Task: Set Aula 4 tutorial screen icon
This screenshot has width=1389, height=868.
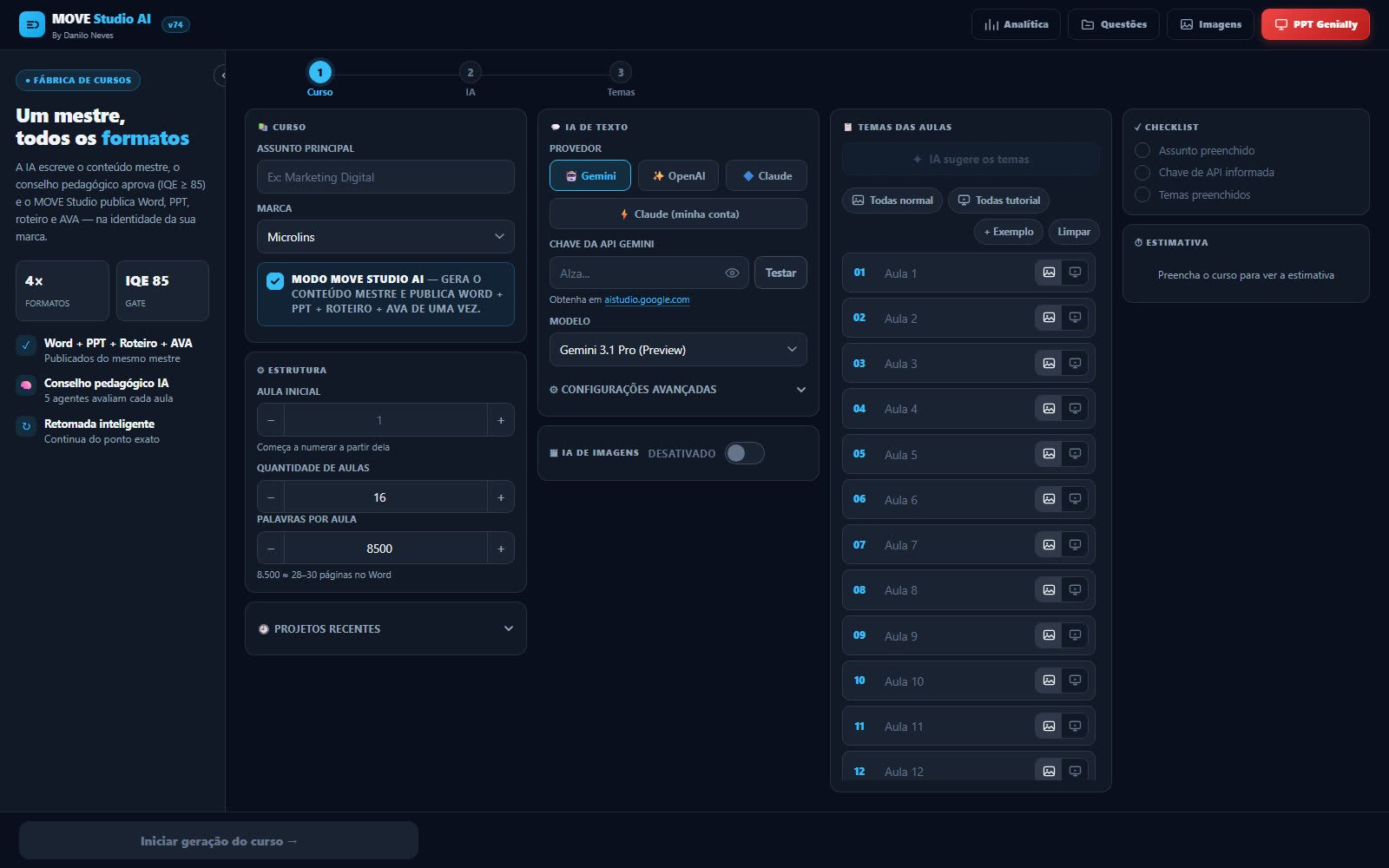Action: pyautogui.click(x=1075, y=408)
